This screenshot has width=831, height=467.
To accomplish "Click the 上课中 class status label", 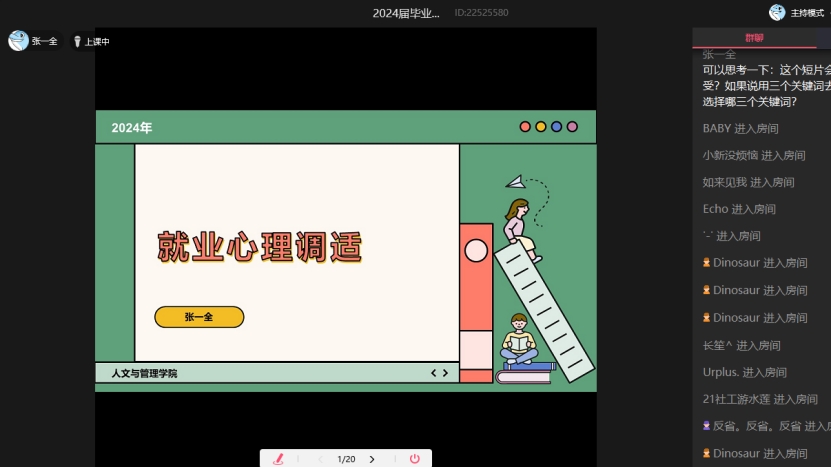I will [x=97, y=42].
